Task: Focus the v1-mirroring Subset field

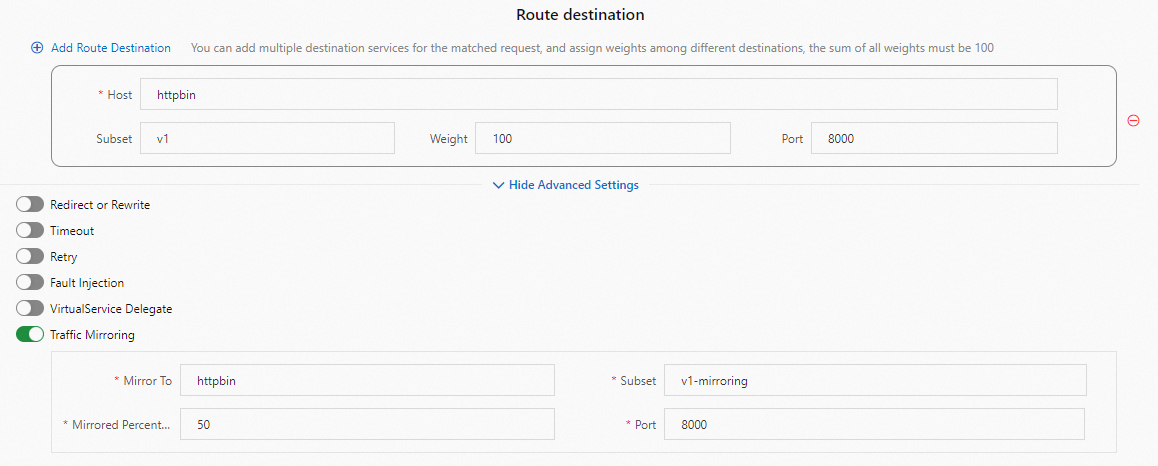Action: (x=874, y=381)
